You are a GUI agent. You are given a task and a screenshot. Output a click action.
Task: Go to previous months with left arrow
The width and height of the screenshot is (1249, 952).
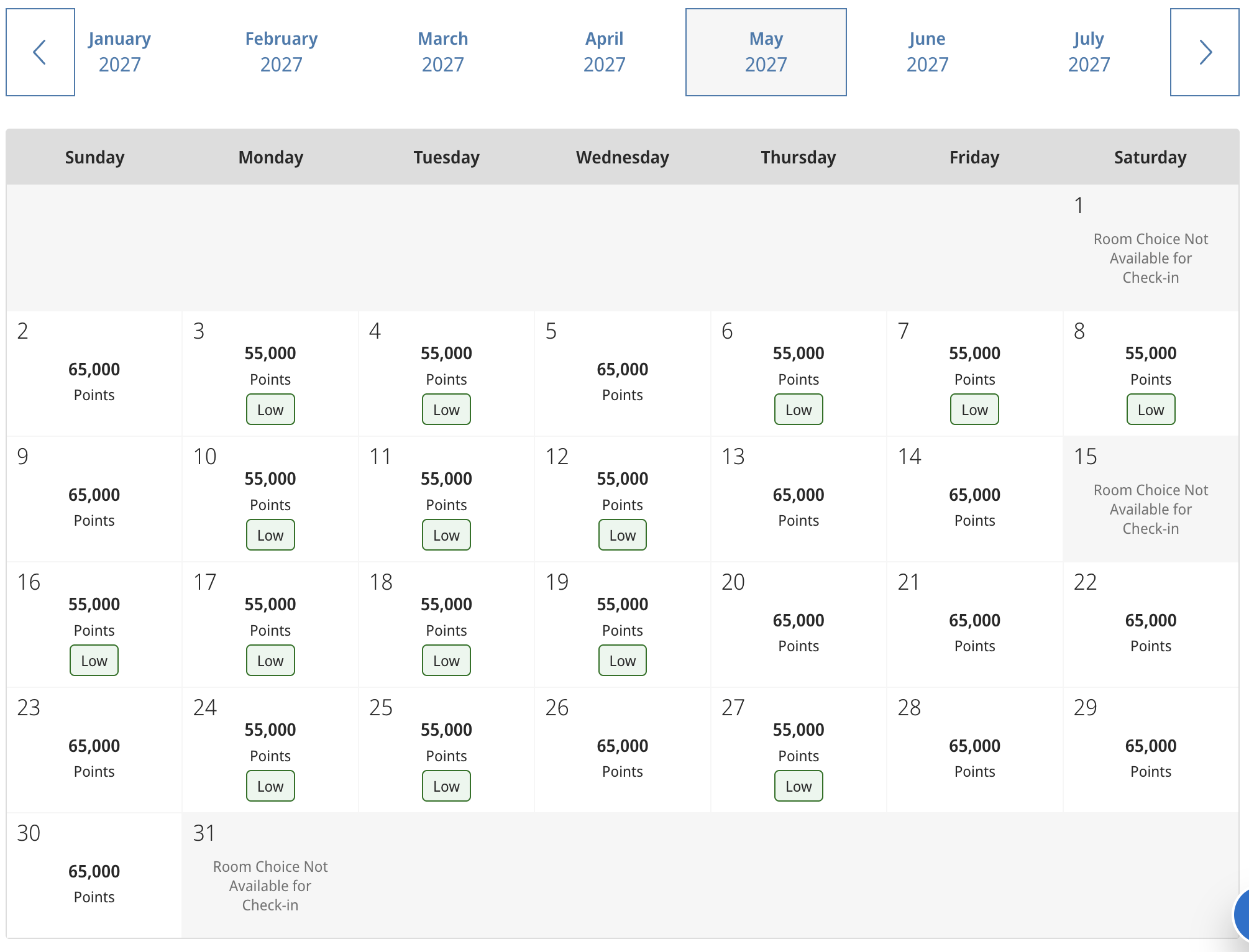pyautogui.click(x=40, y=52)
